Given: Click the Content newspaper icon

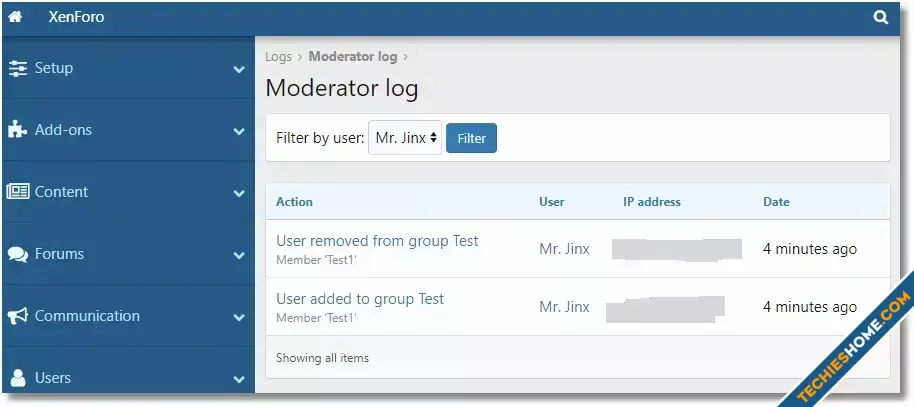Looking at the screenshot, I should [17, 192].
